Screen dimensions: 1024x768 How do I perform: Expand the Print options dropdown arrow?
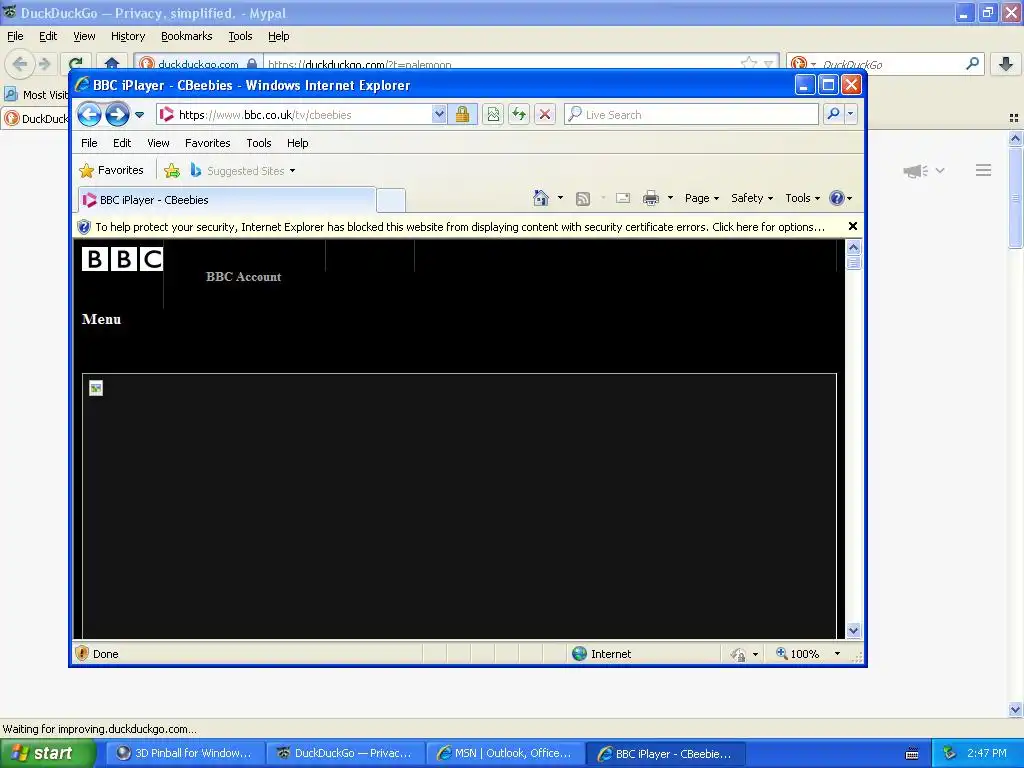pos(670,198)
